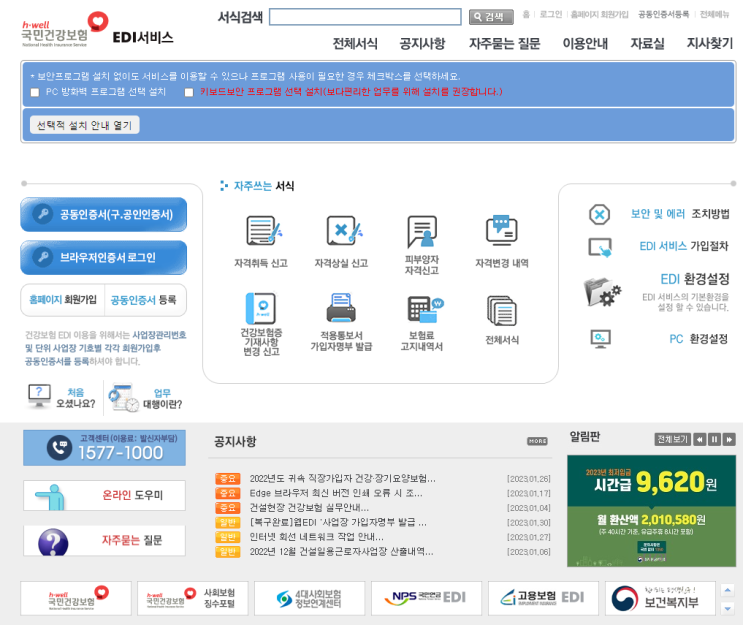This screenshot has height=625, width=743.
Task: Click 알림판 전체보기 button
Action: (672, 439)
